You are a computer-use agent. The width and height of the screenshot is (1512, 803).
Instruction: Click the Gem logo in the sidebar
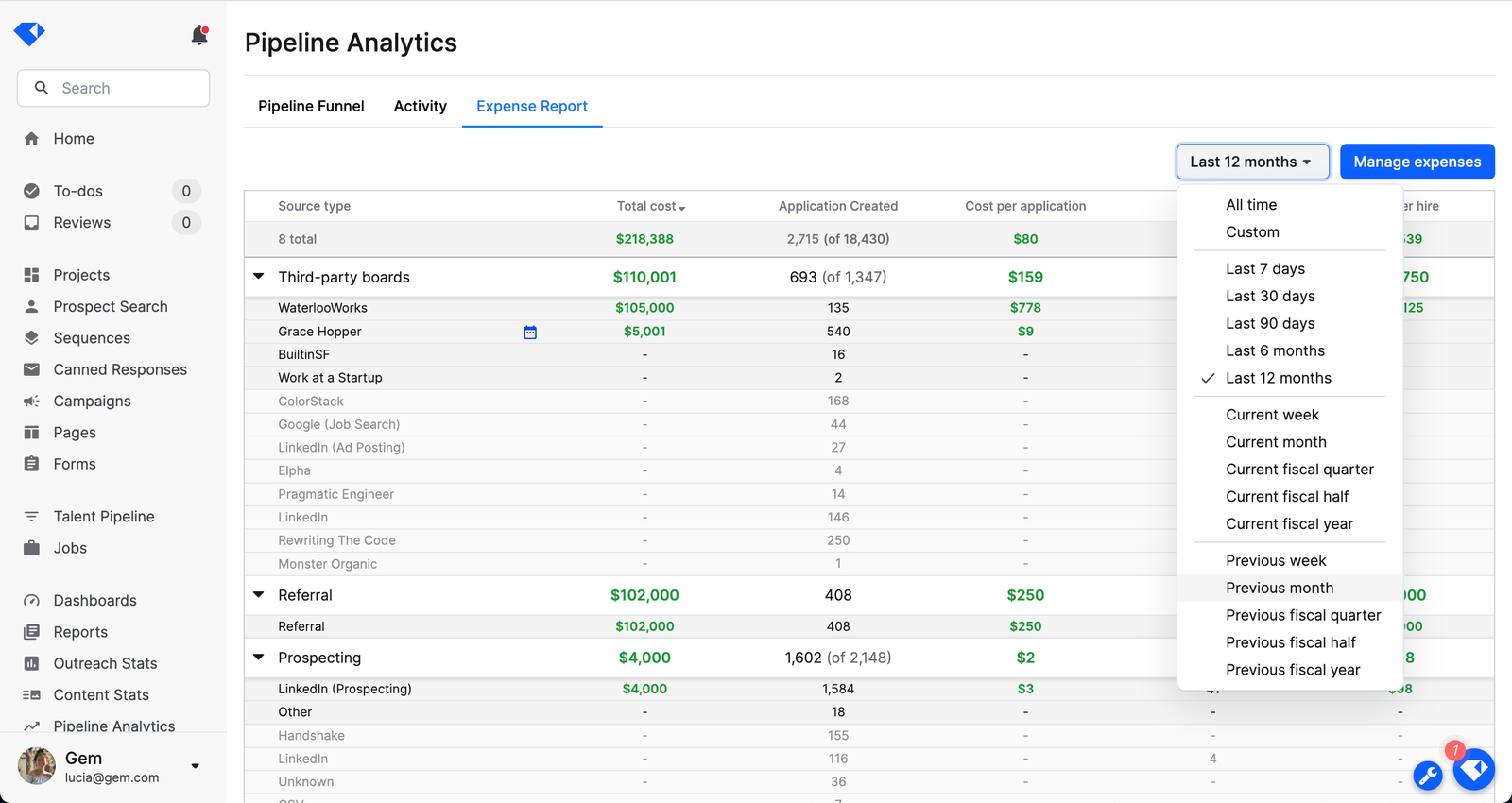coord(29,34)
